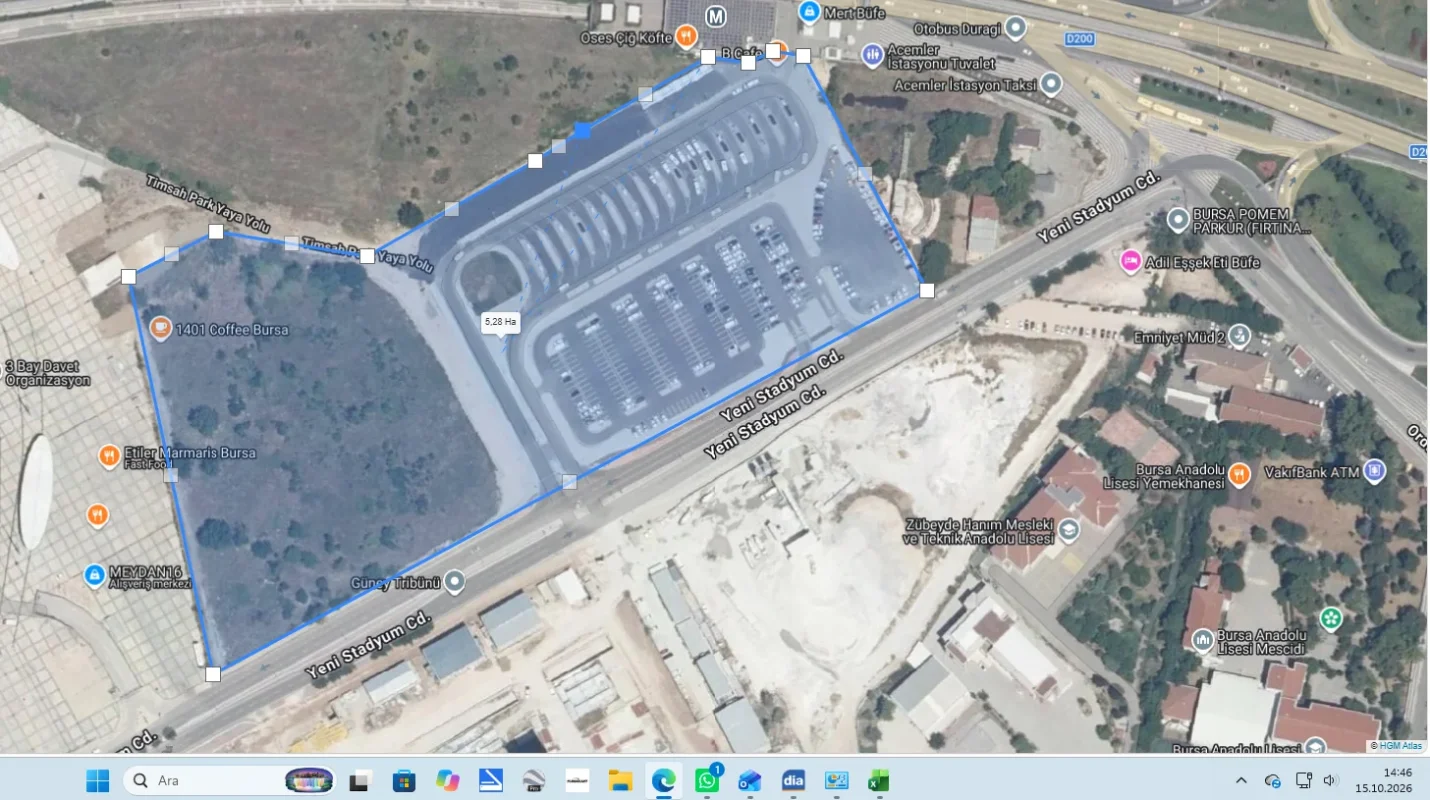1430x800 pixels.
Task: Open the dia app from the taskbar
Action: (793, 780)
